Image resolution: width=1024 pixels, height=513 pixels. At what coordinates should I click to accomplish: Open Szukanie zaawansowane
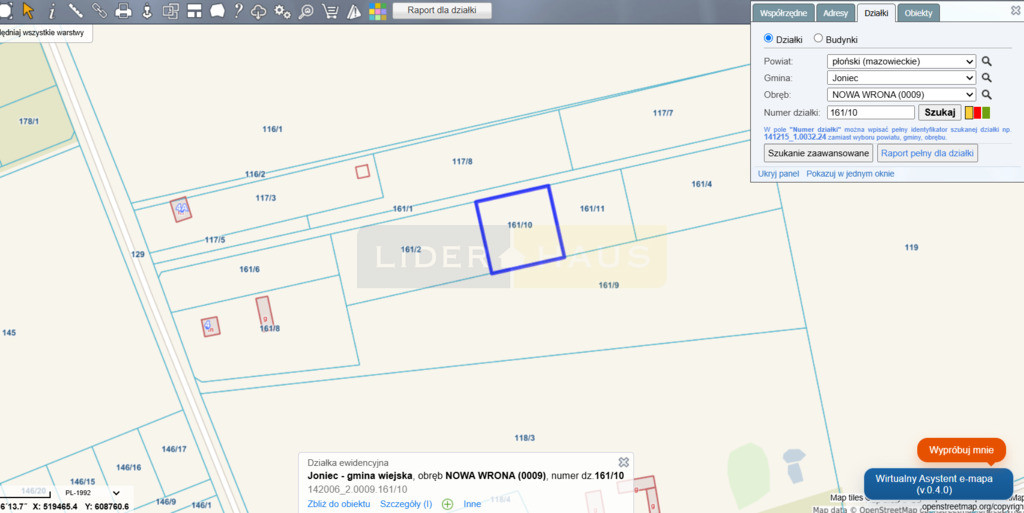coord(818,153)
